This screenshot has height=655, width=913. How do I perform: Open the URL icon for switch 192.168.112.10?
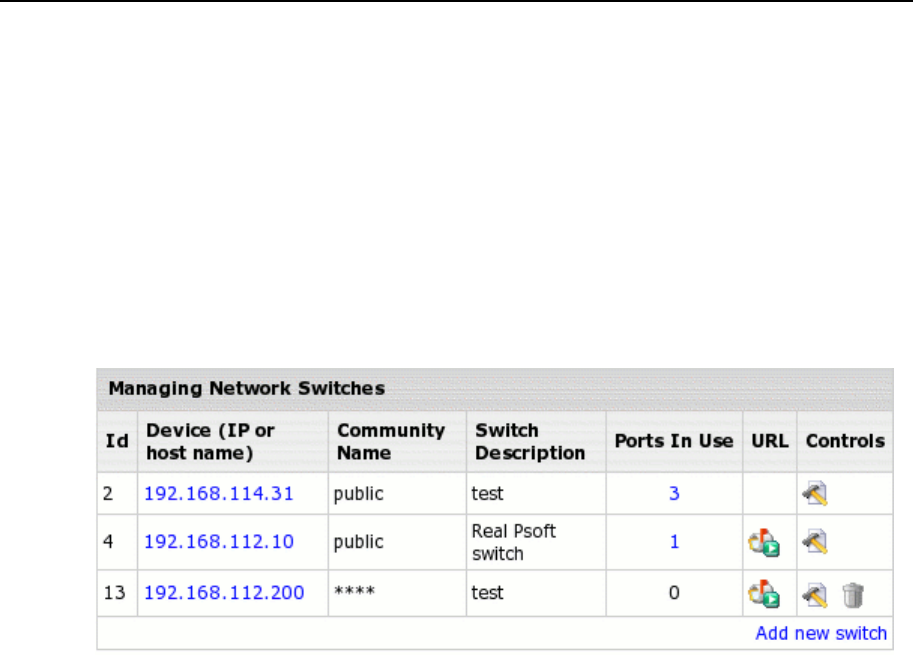pos(765,543)
